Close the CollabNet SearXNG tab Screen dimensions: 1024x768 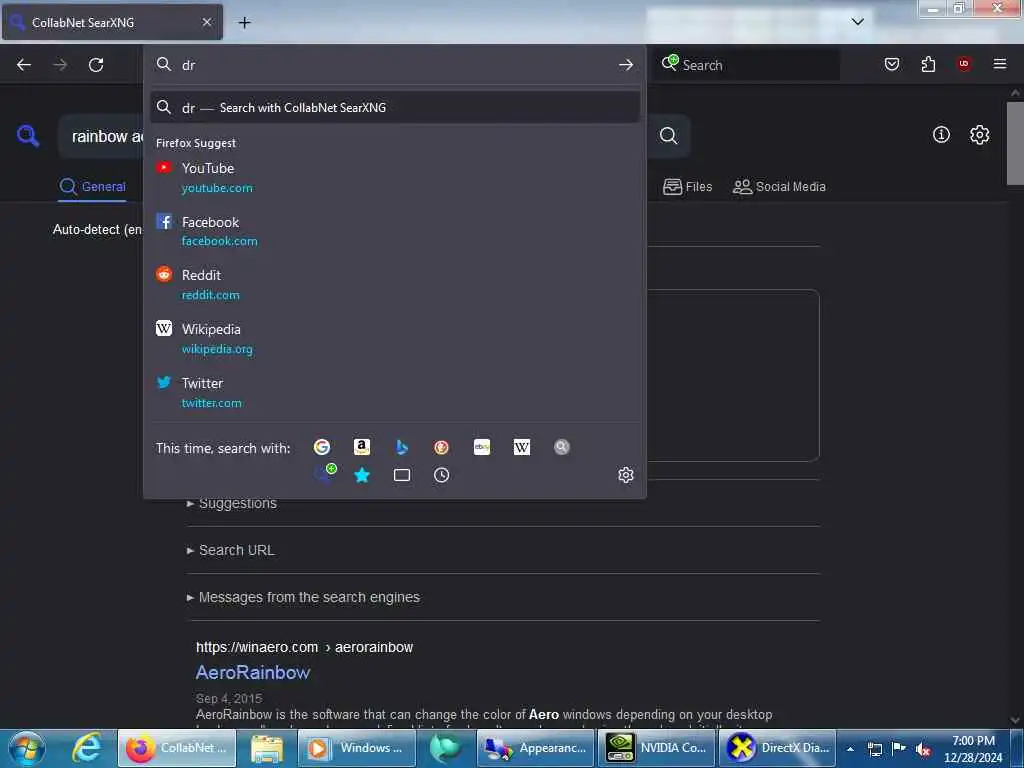tap(207, 22)
